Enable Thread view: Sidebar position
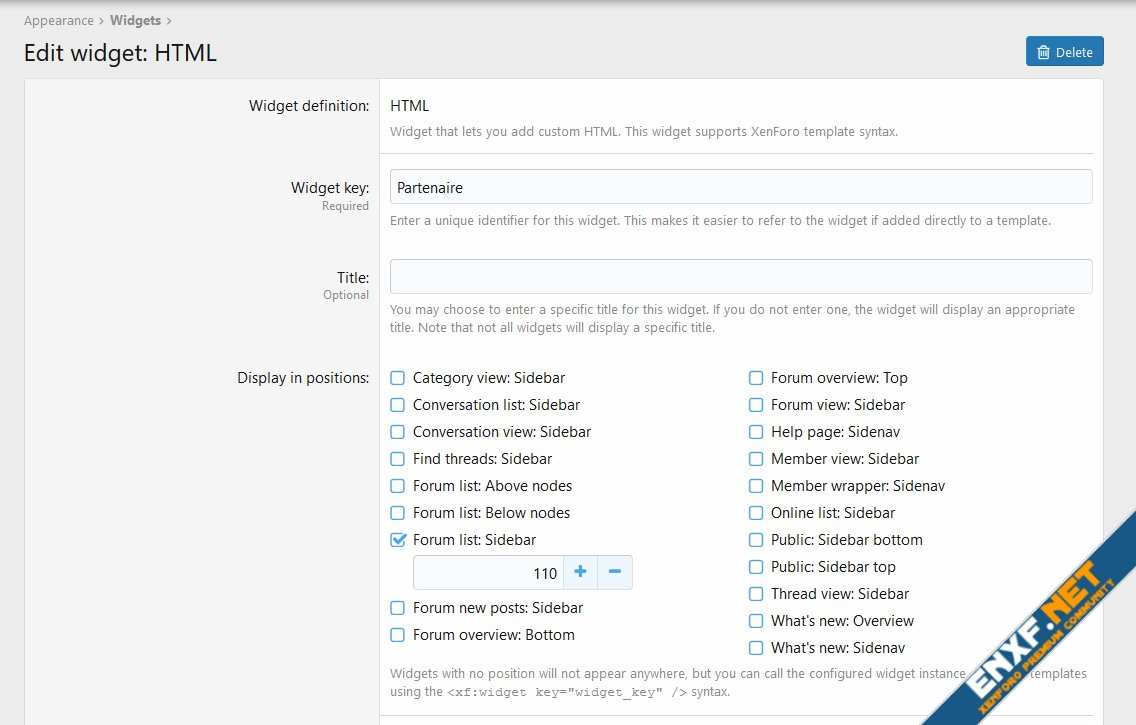Screen dimensions: 1136x725 point(756,594)
